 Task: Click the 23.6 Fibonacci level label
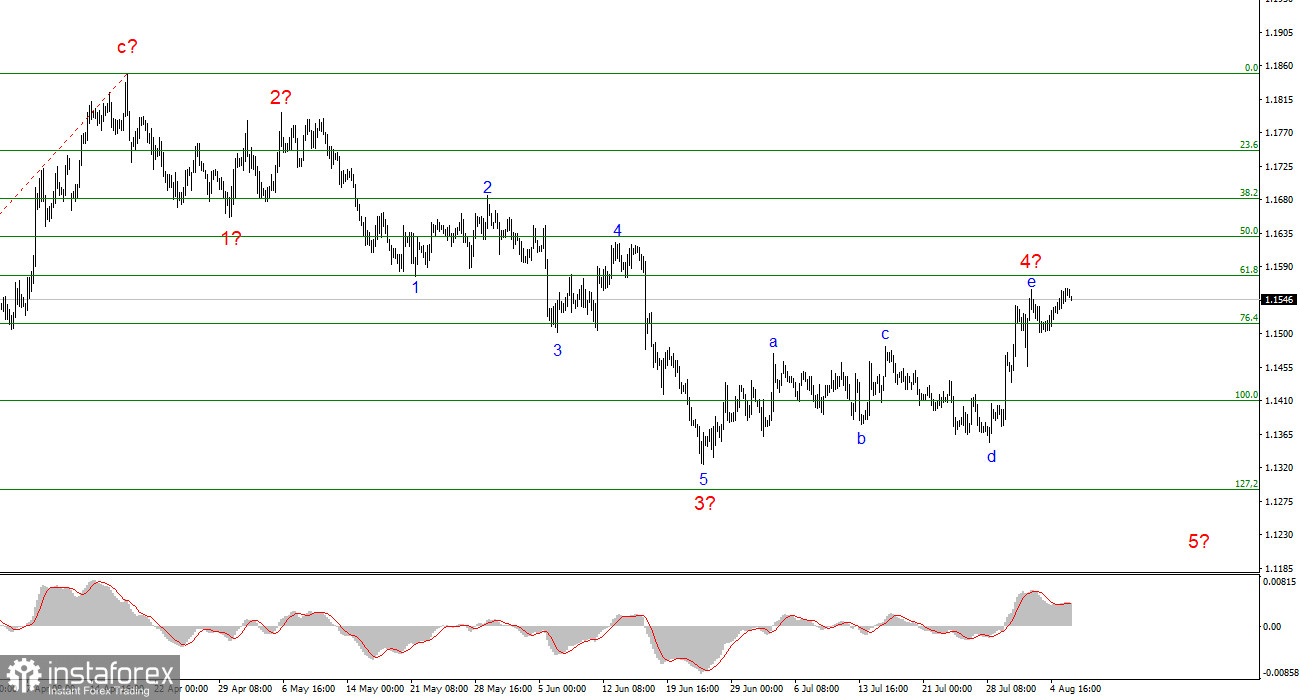(1249, 145)
